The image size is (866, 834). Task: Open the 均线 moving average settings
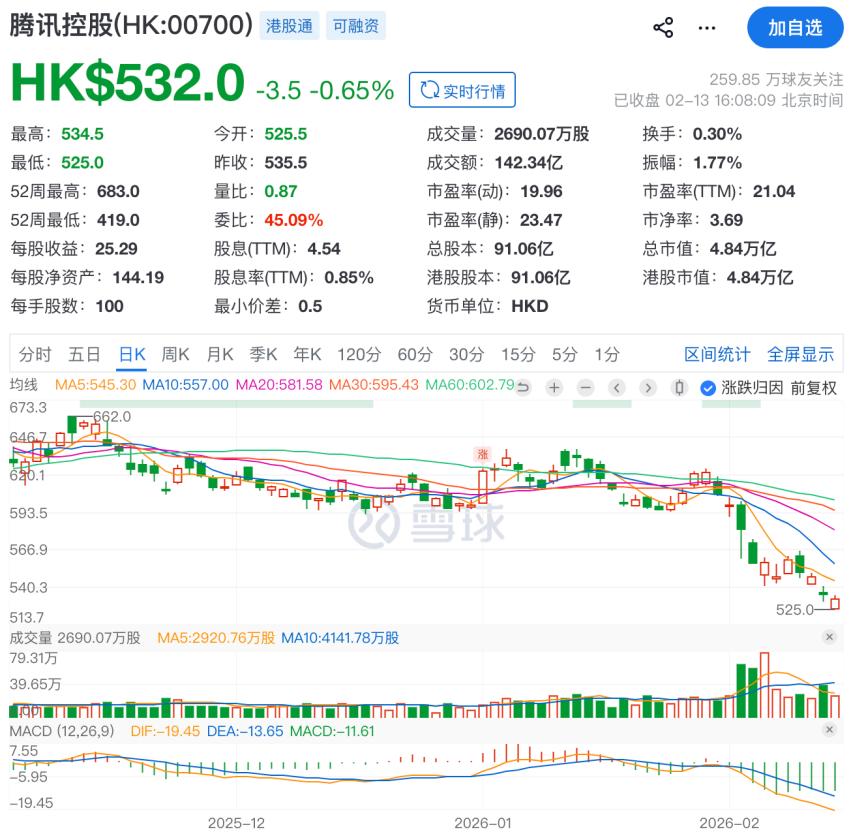point(24,385)
